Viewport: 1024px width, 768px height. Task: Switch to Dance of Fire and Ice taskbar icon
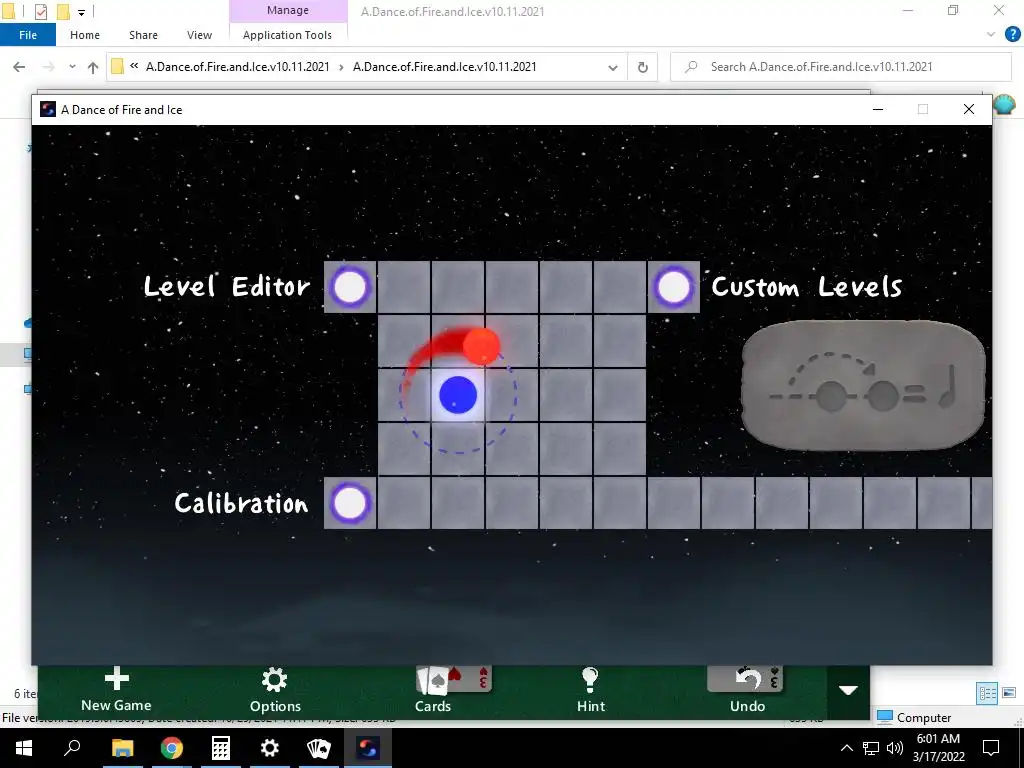coord(368,748)
